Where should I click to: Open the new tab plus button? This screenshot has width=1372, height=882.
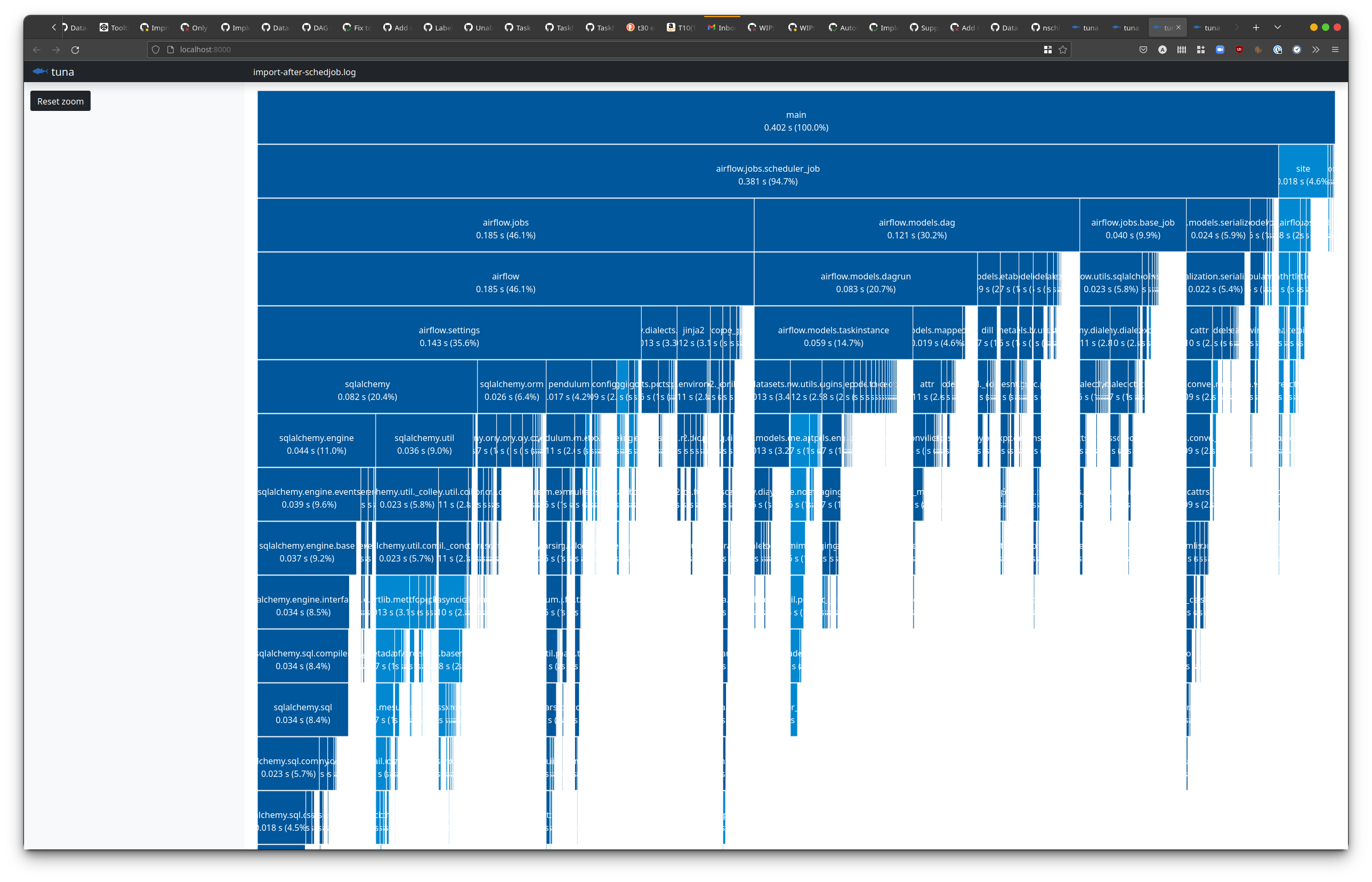1256,28
